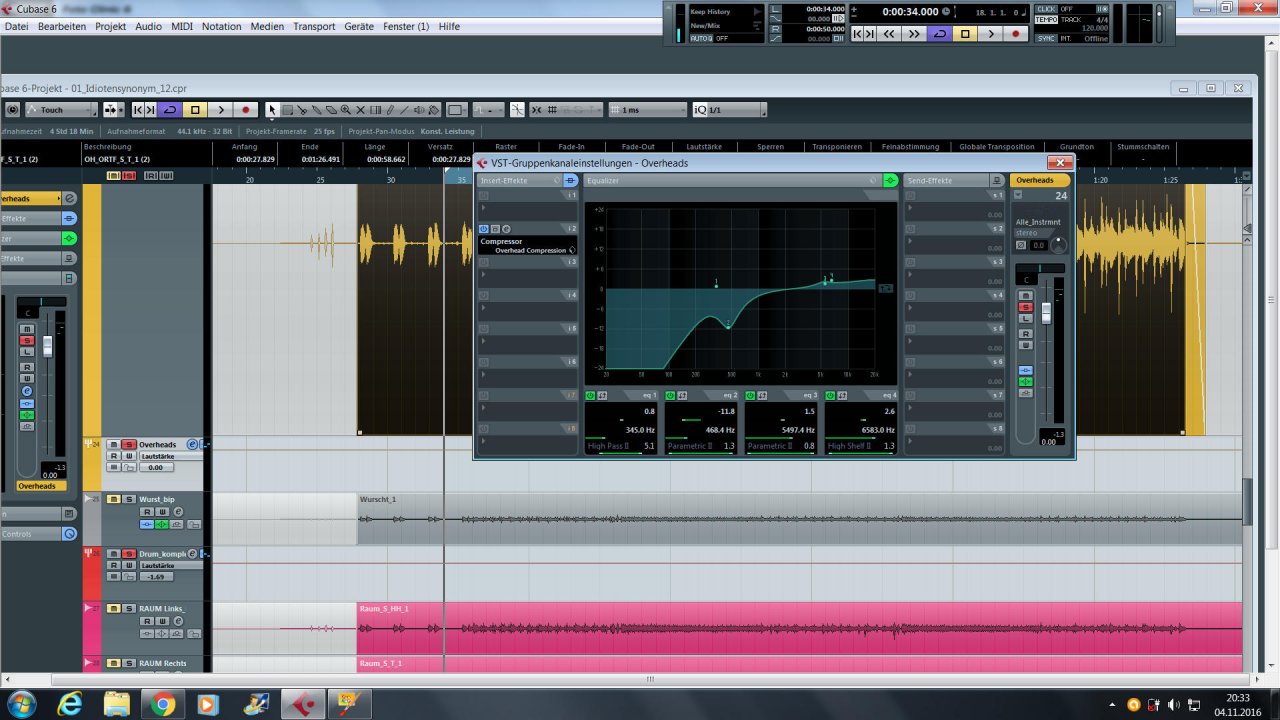Click project toolbar Play button

[x=221, y=110]
